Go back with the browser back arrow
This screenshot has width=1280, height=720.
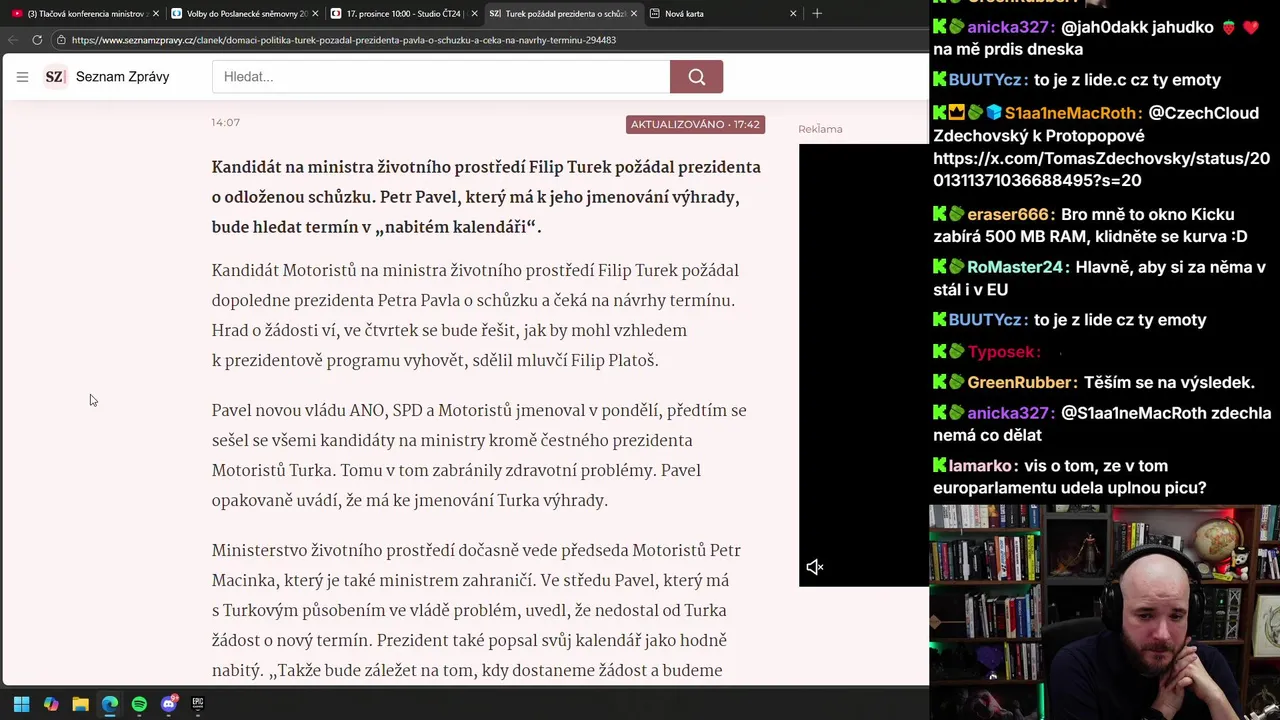click(x=13, y=40)
